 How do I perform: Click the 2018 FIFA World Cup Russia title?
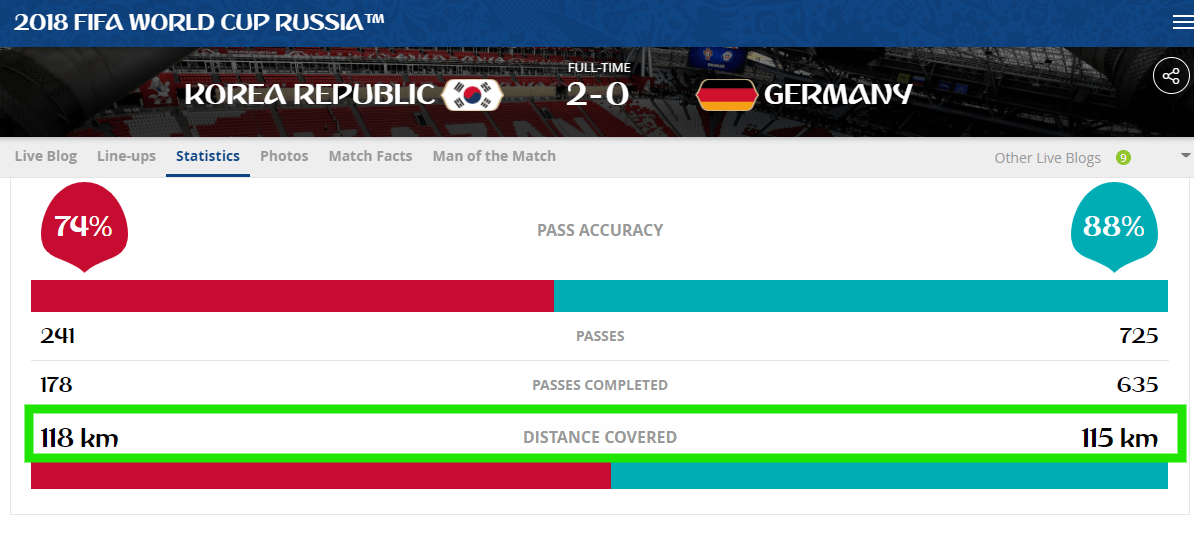pos(199,22)
